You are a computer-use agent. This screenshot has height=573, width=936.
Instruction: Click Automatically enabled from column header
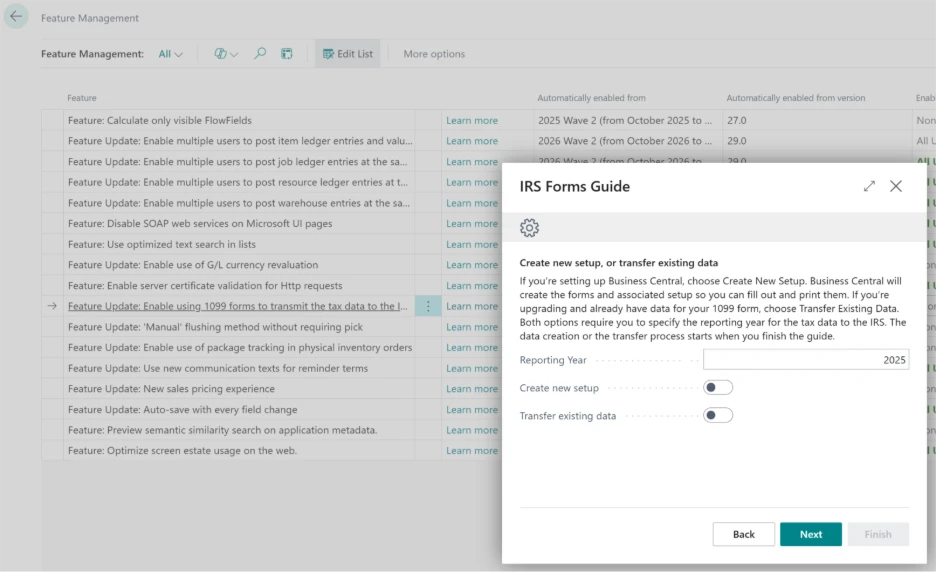591,98
